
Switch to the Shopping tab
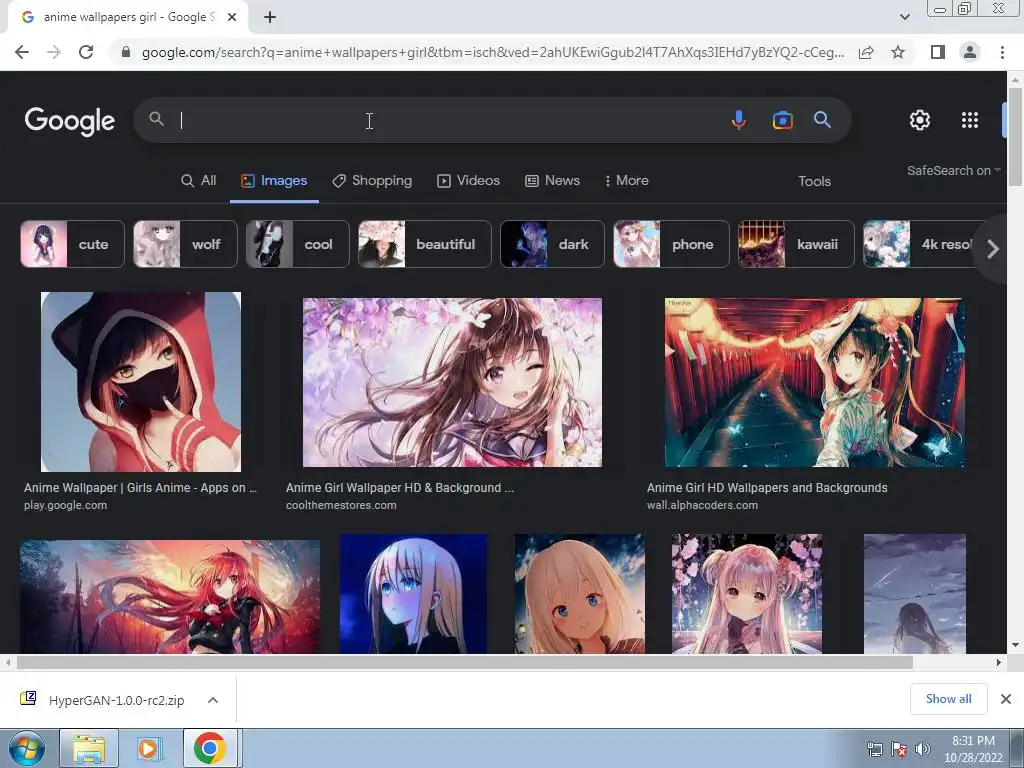[372, 181]
